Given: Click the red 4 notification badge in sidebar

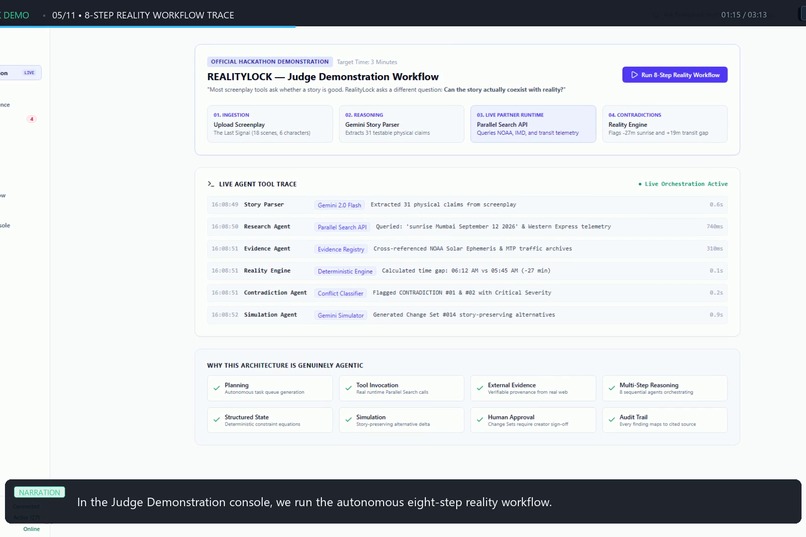Looking at the screenshot, I should 31,119.
